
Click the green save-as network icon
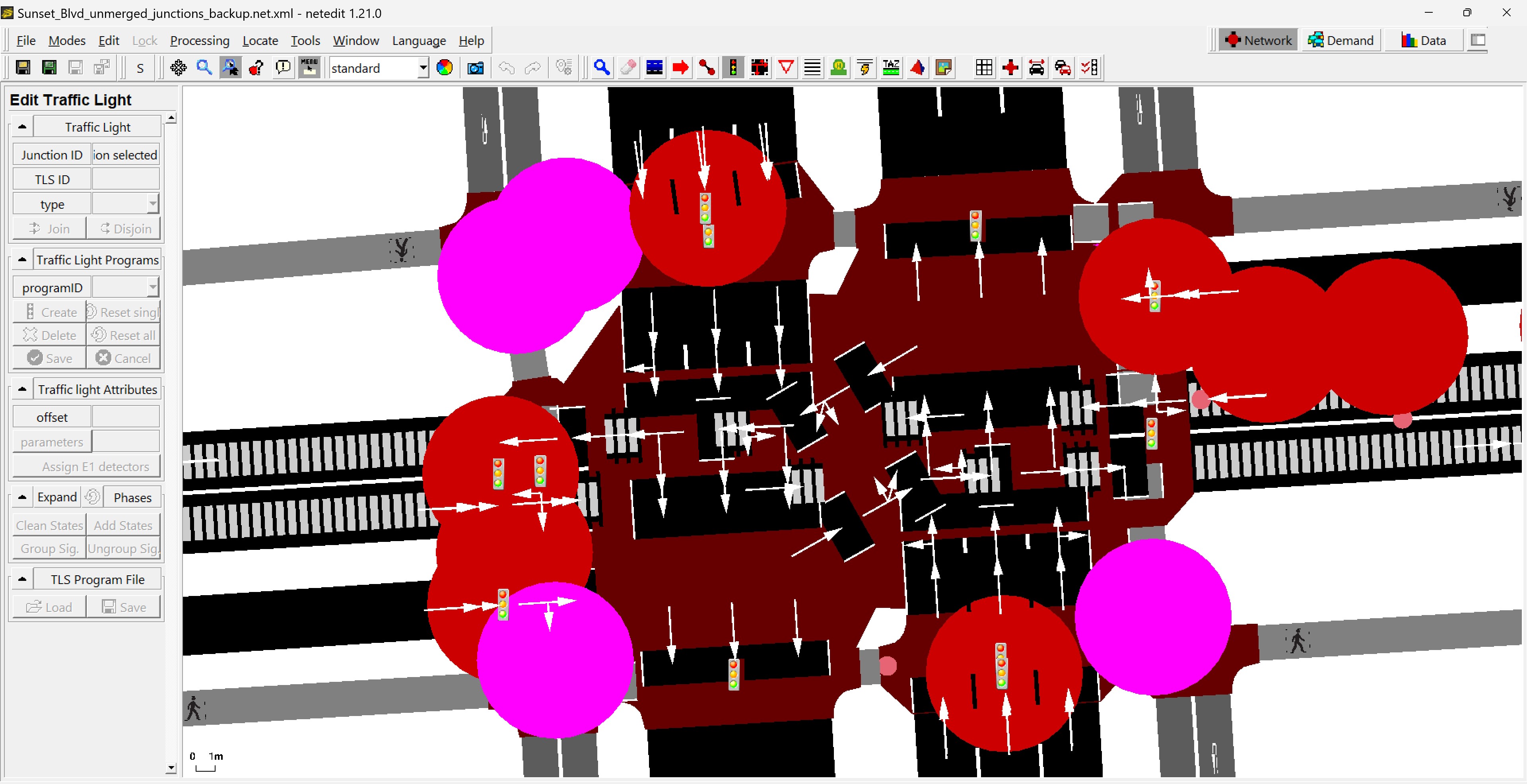click(49, 68)
